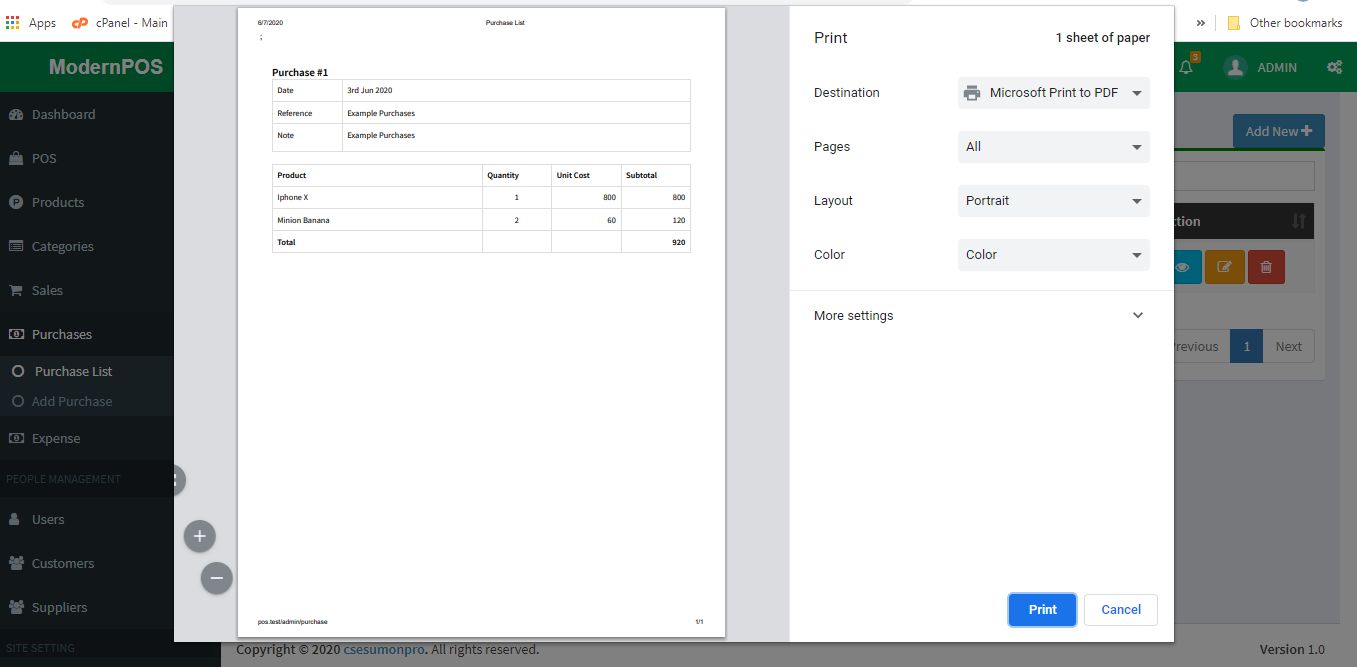Click the csesumonpro footer link
The image size is (1357, 667).
386,650
